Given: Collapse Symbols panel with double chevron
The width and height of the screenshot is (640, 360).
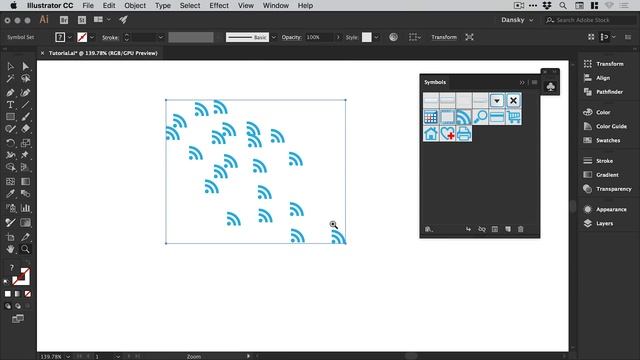Looking at the screenshot, I should pos(522,82).
